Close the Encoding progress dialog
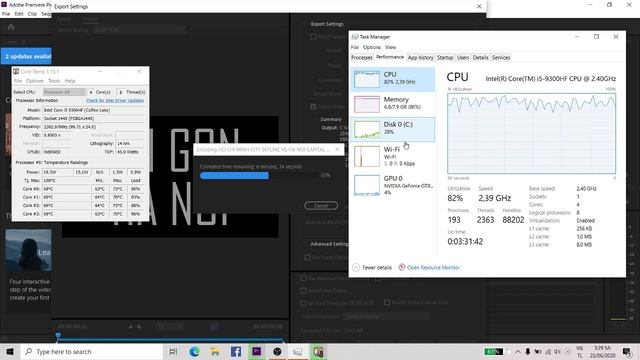640x360 pixels. (337, 149)
